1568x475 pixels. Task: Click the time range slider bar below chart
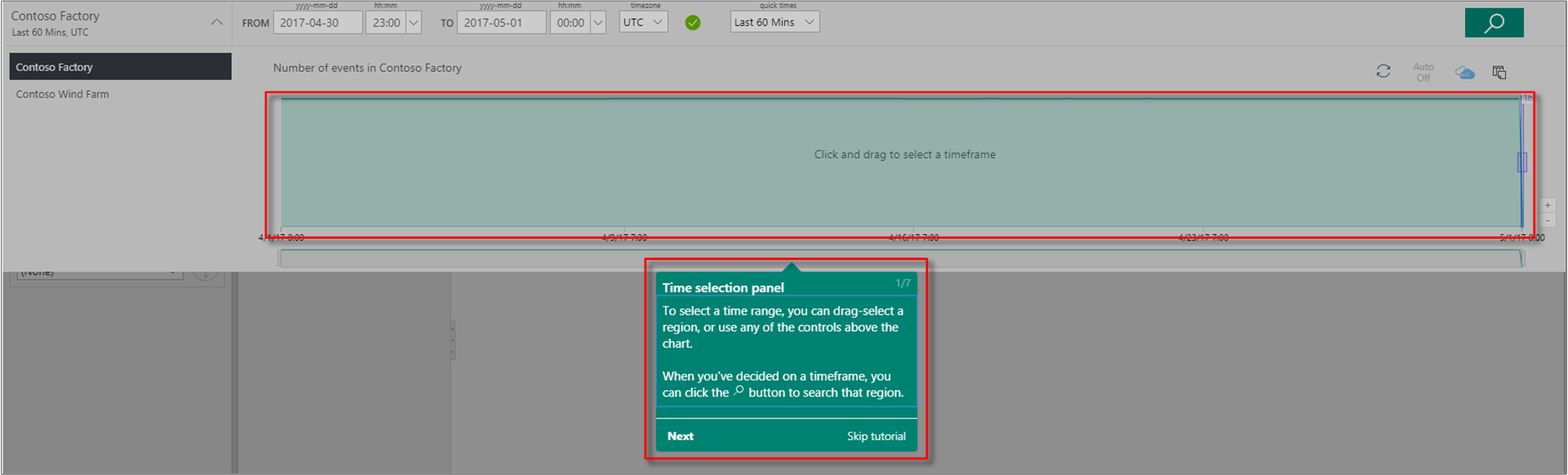901,258
